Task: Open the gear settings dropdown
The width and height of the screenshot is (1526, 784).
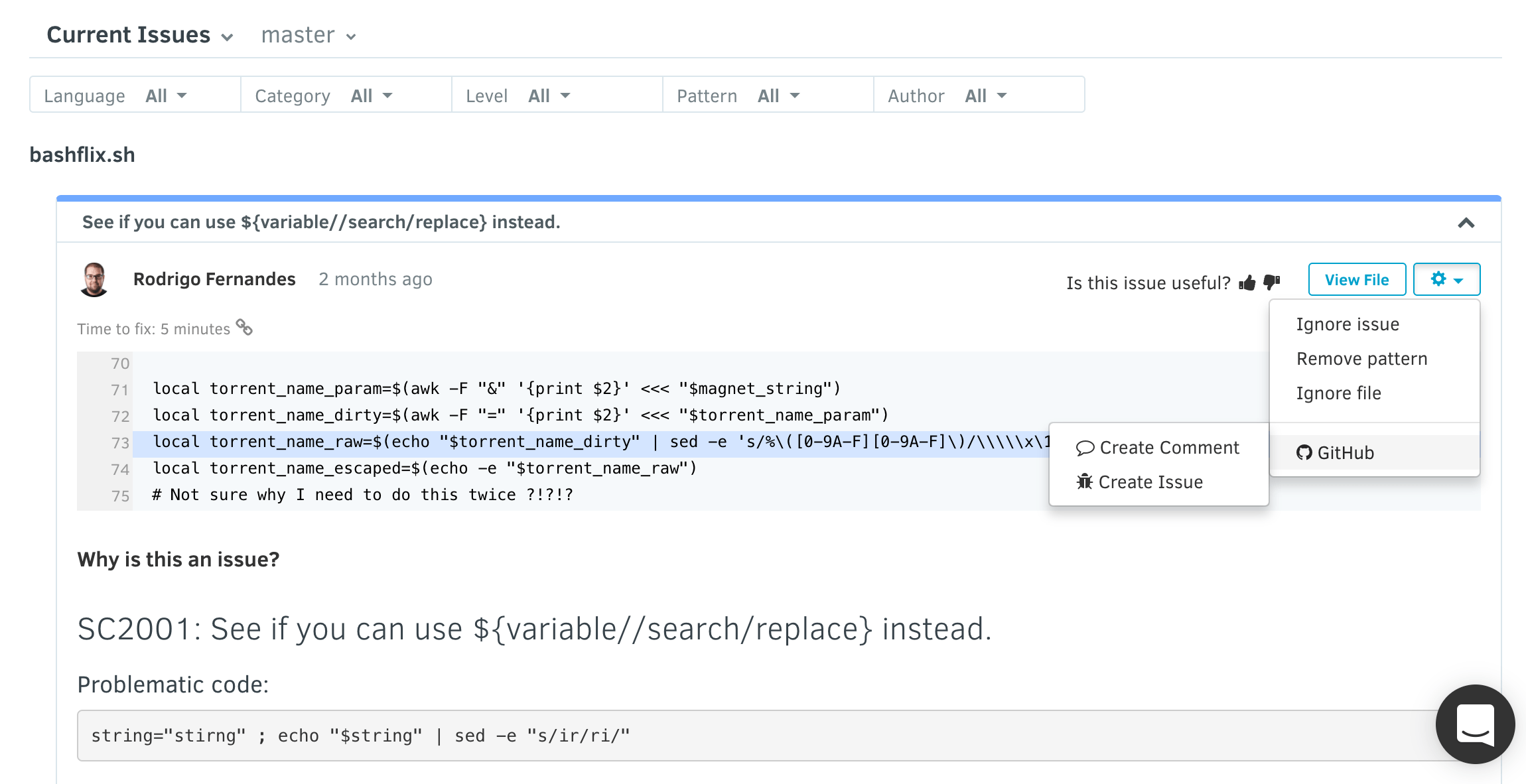Action: point(1446,279)
